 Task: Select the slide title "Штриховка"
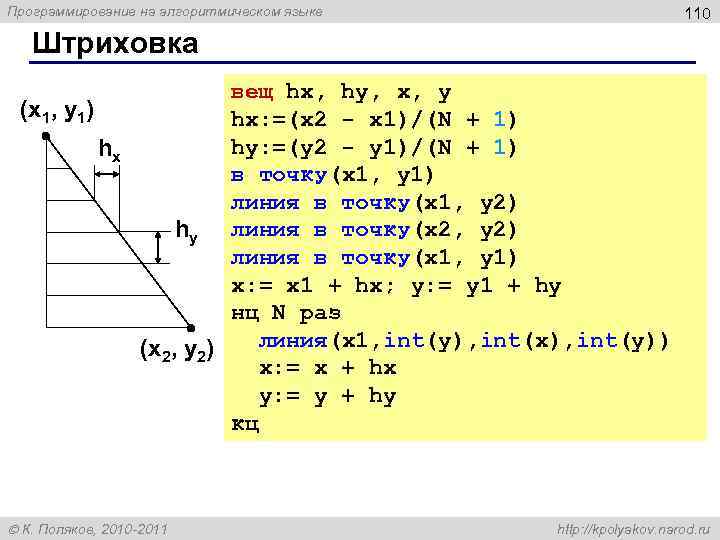115,44
